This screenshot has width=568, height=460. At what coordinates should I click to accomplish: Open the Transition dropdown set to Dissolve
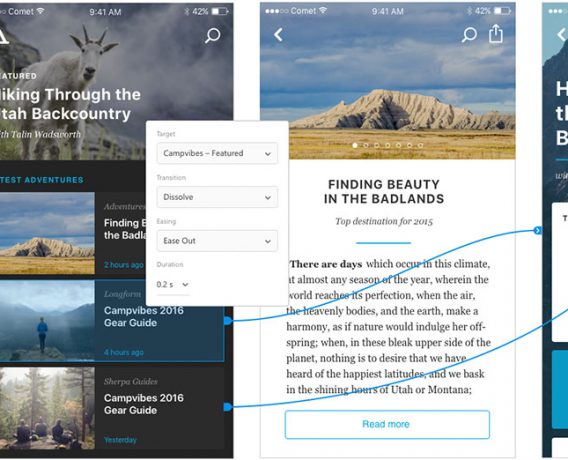(217, 197)
